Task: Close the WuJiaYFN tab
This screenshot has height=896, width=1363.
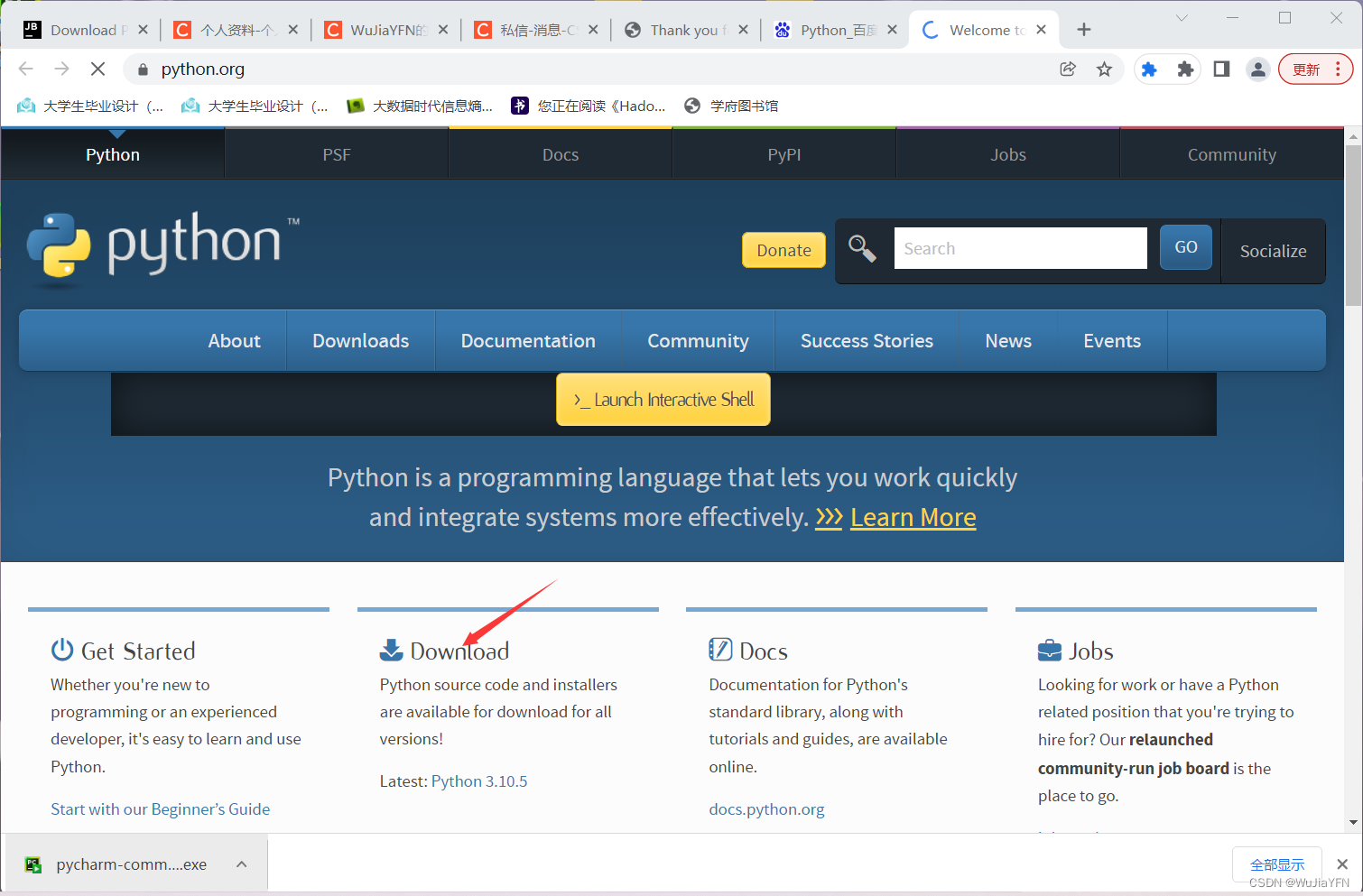Action: tap(443, 30)
